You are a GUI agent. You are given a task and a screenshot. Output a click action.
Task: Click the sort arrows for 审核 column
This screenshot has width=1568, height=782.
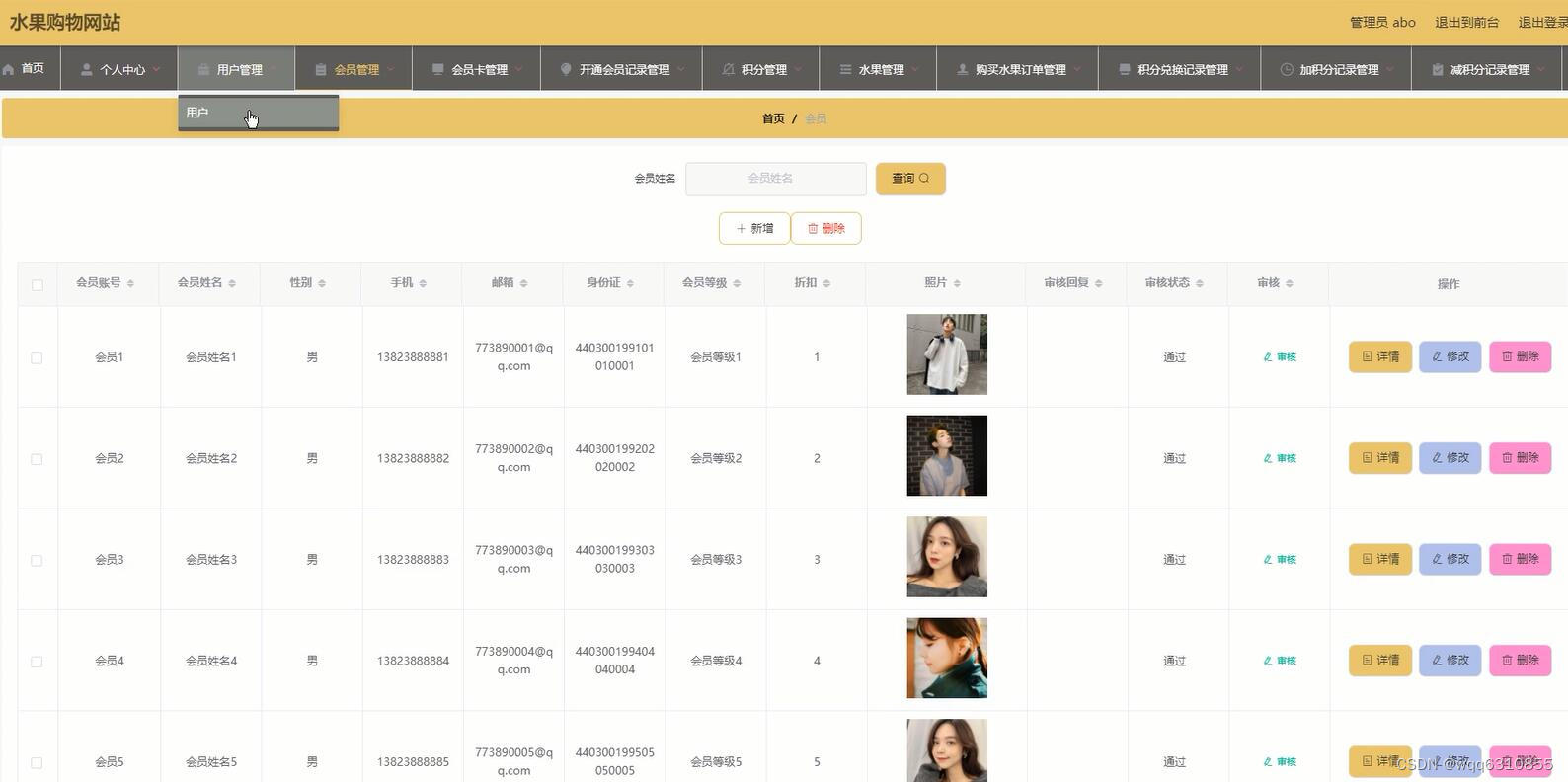[1290, 283]
